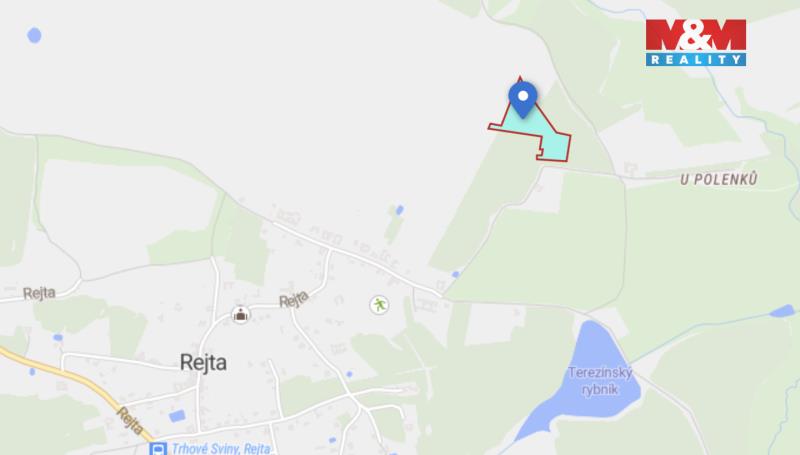
Task: Select the Trhové Sviny, Rejta bus stop icon
Action: coord(158,449)
